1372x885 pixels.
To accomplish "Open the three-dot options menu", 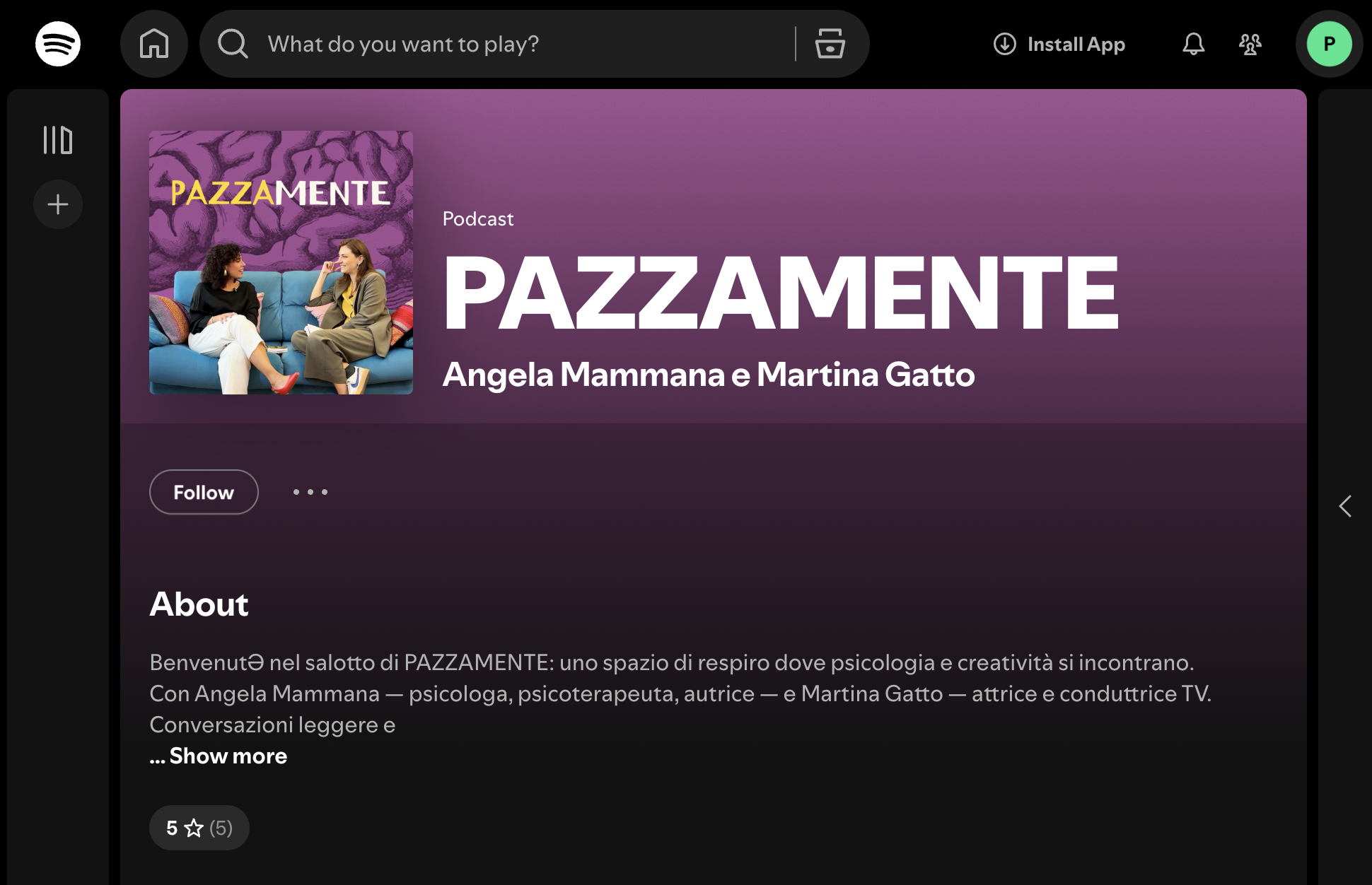I will pyautogui.click(x=310, y=492).
